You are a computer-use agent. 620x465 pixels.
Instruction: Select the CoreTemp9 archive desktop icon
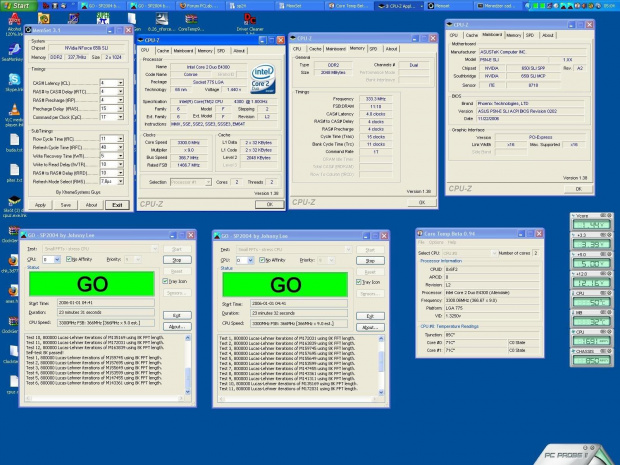pos(191,20)
